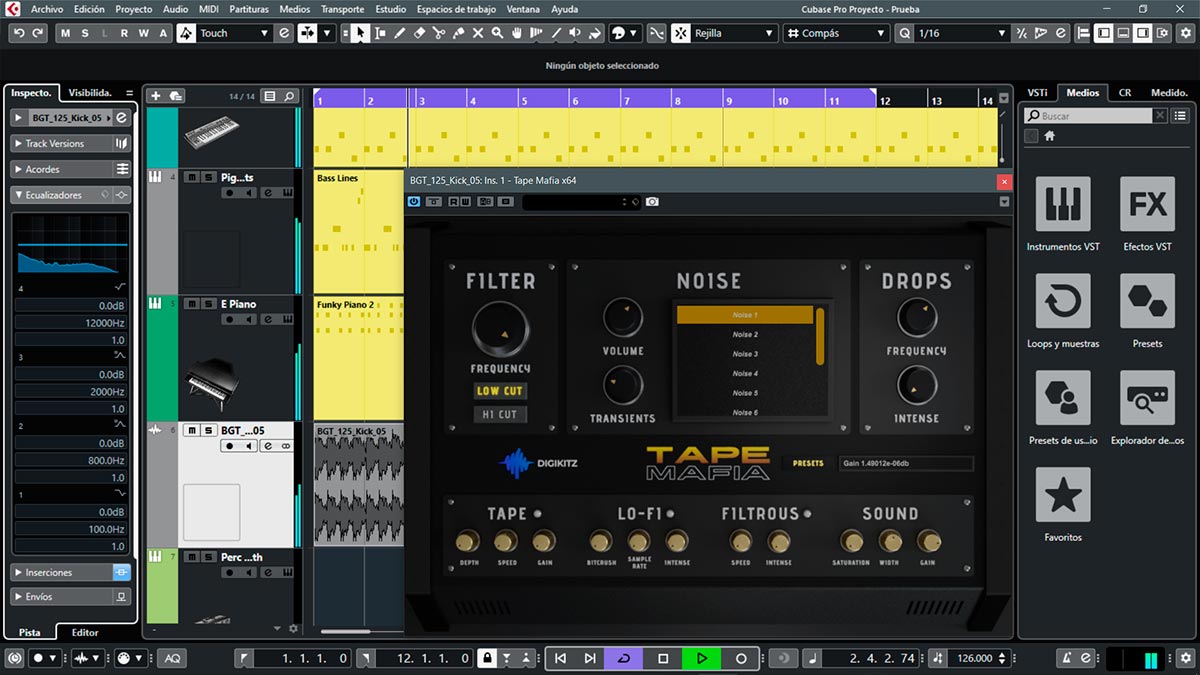
Task: Click the Record transport button
Action: 741,658
